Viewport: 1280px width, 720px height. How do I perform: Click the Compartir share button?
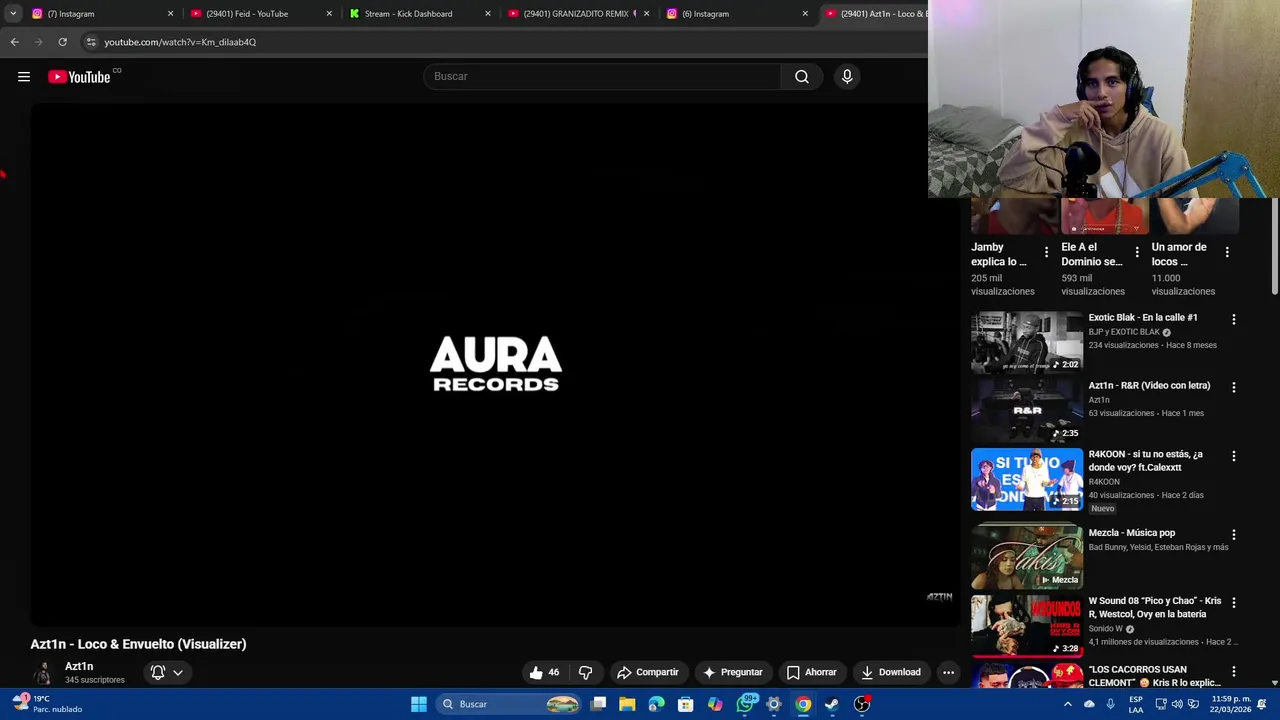(x=648, y=672)
